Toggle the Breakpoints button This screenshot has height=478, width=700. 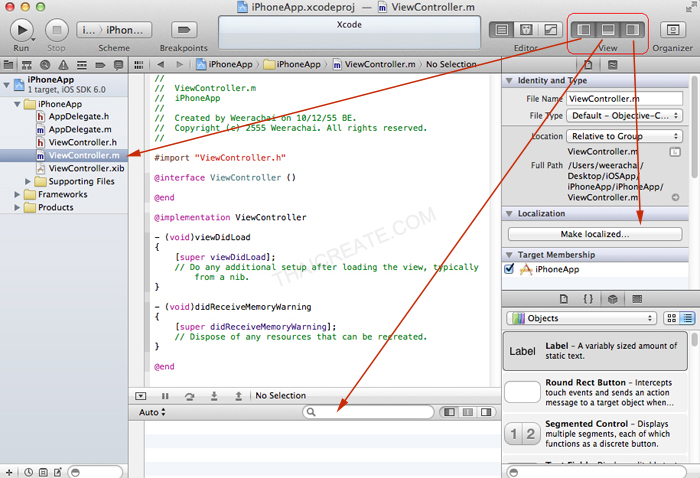click(x=183, y=29)
